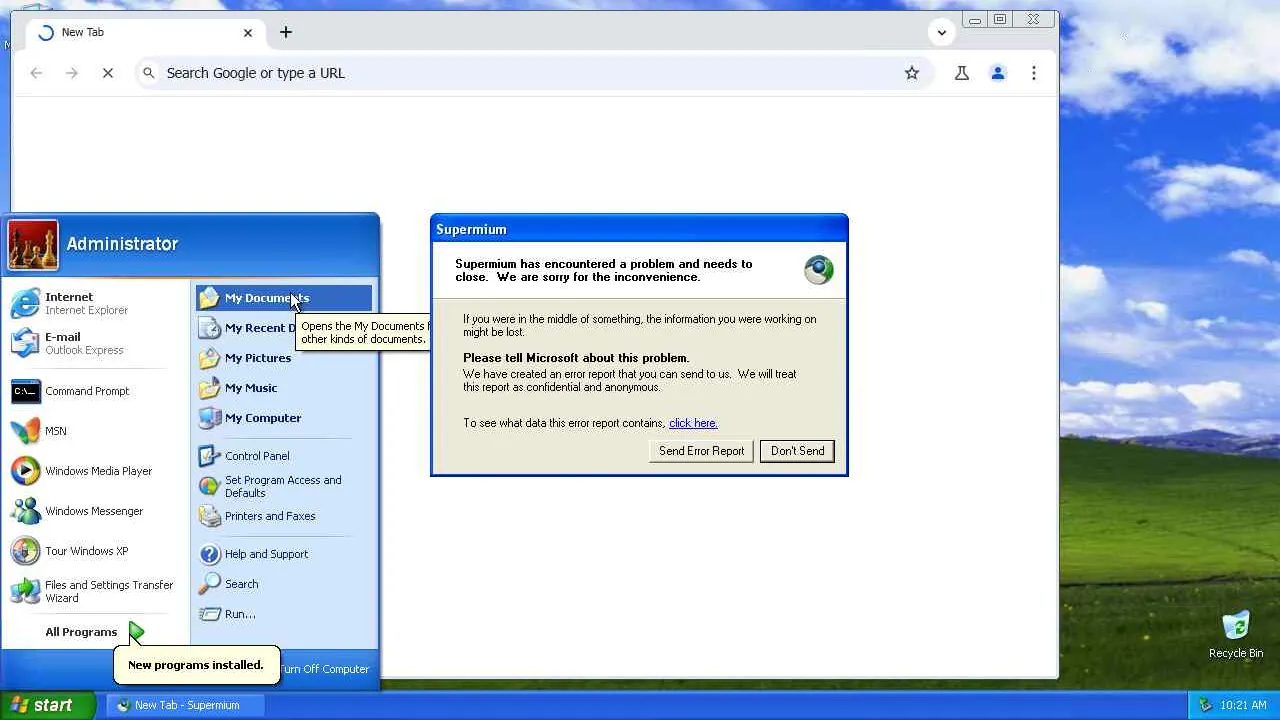Click Turn Off Computer
Viewport: 1280px width, 720px height.
[324, 669]
